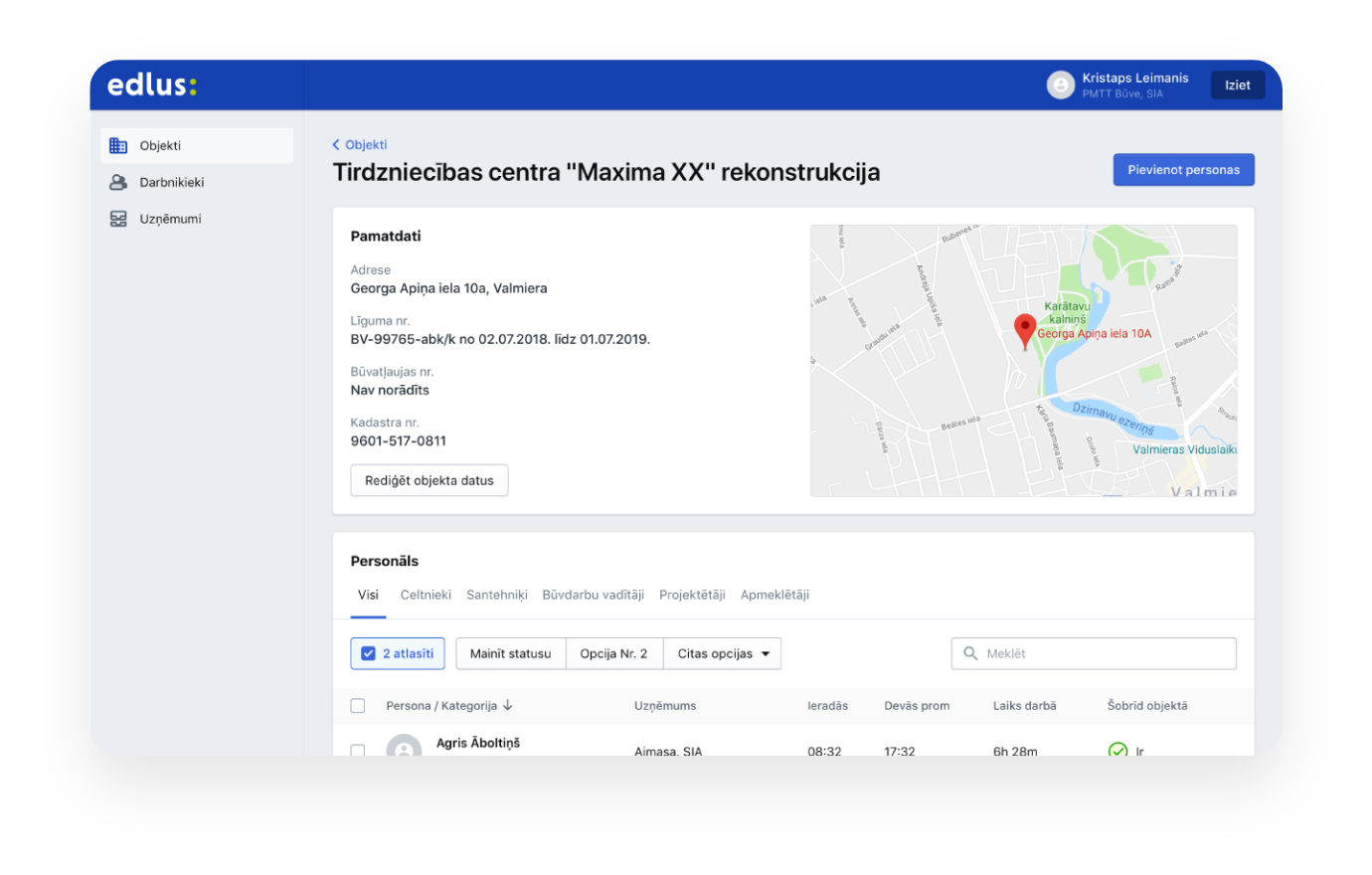Click address Georga Apiņa iela 10a, Valmiera
The width and height of the screenshot is (1372, 875).
click(x=448, y=288)
